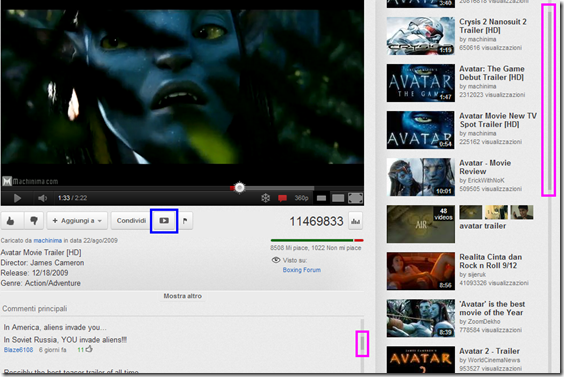Click the play button in video player
The width and height of the screenshot is (564, 377).
click(17, 198)
